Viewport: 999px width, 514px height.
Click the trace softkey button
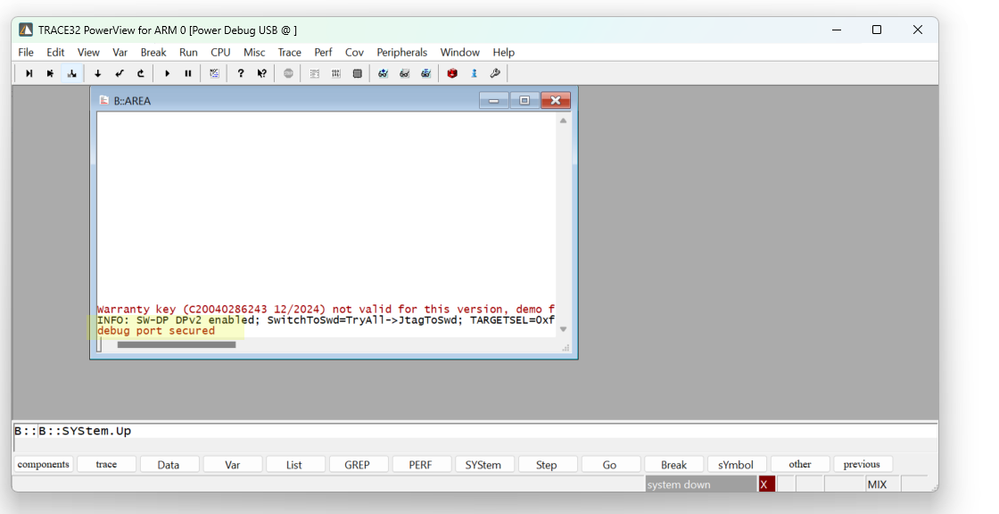[x=106, y=464]
